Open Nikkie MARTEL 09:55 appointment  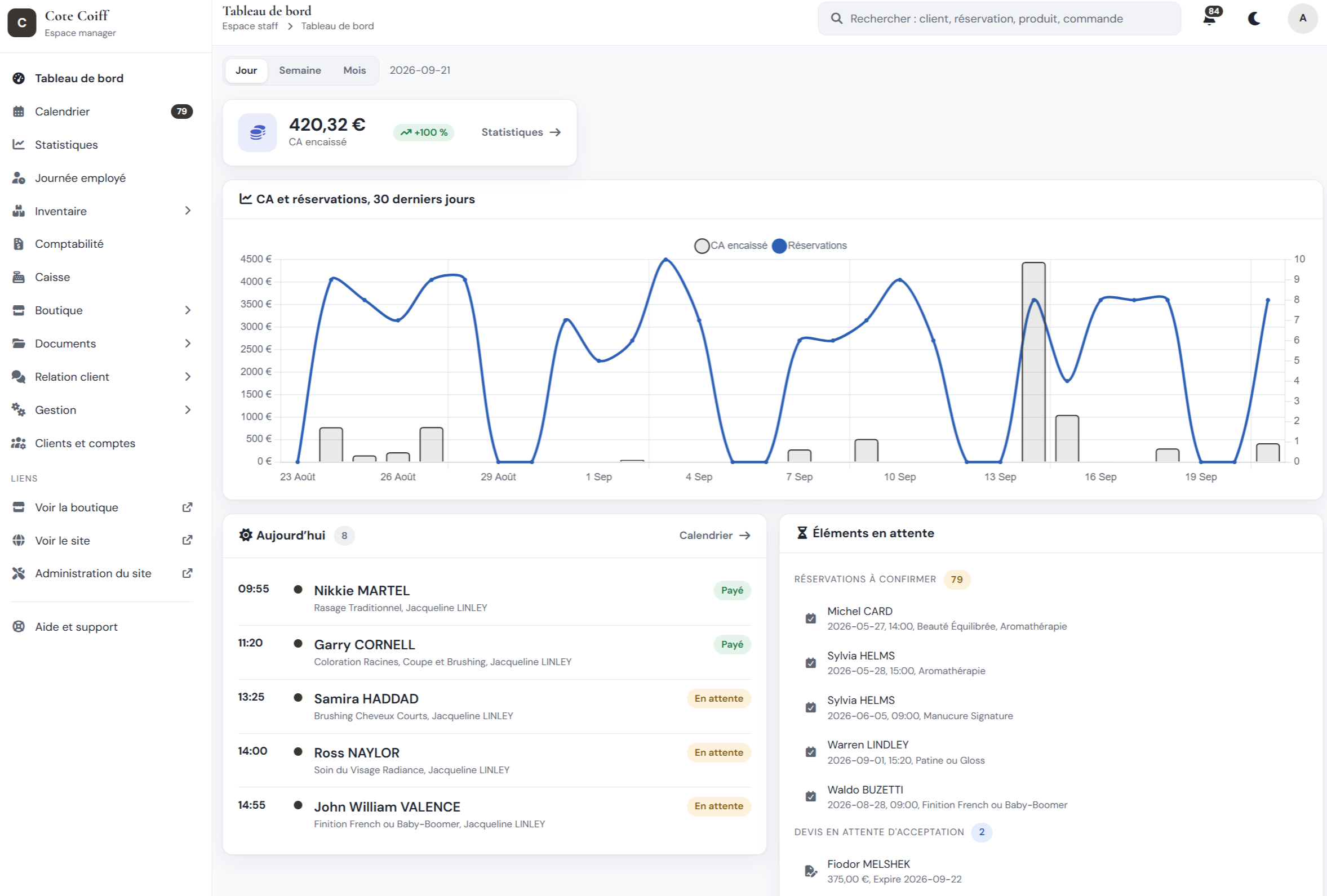click(495, 598)
